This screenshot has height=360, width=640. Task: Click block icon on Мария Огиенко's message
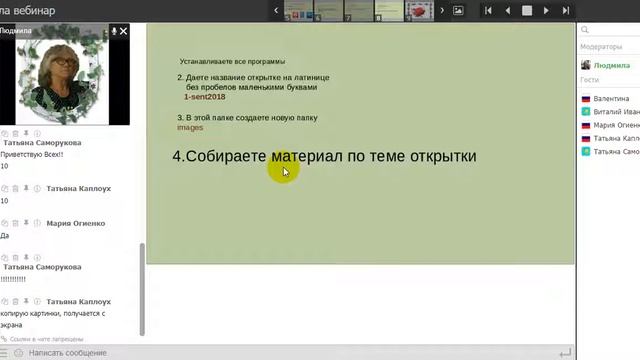point(5,223)
